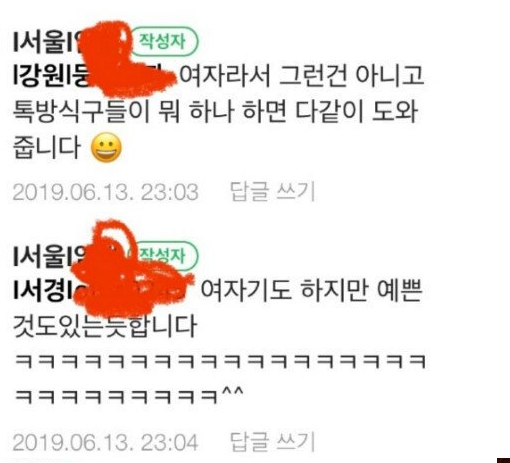Click the grinning face emoji
This screenshot has height=463, width=510.
point(106,147)
